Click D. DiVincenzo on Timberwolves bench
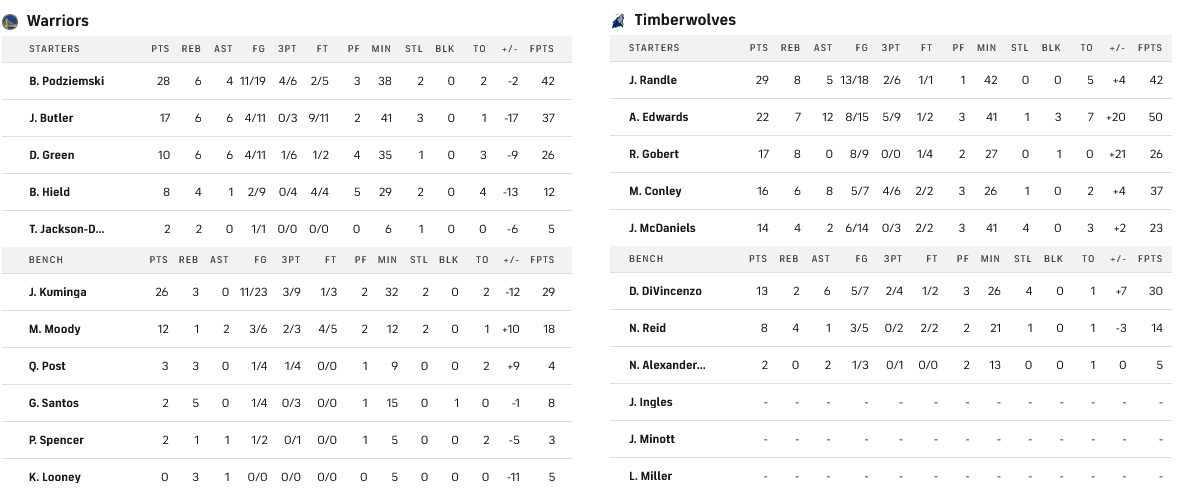The image size is (1193, 492). (665, 291)
